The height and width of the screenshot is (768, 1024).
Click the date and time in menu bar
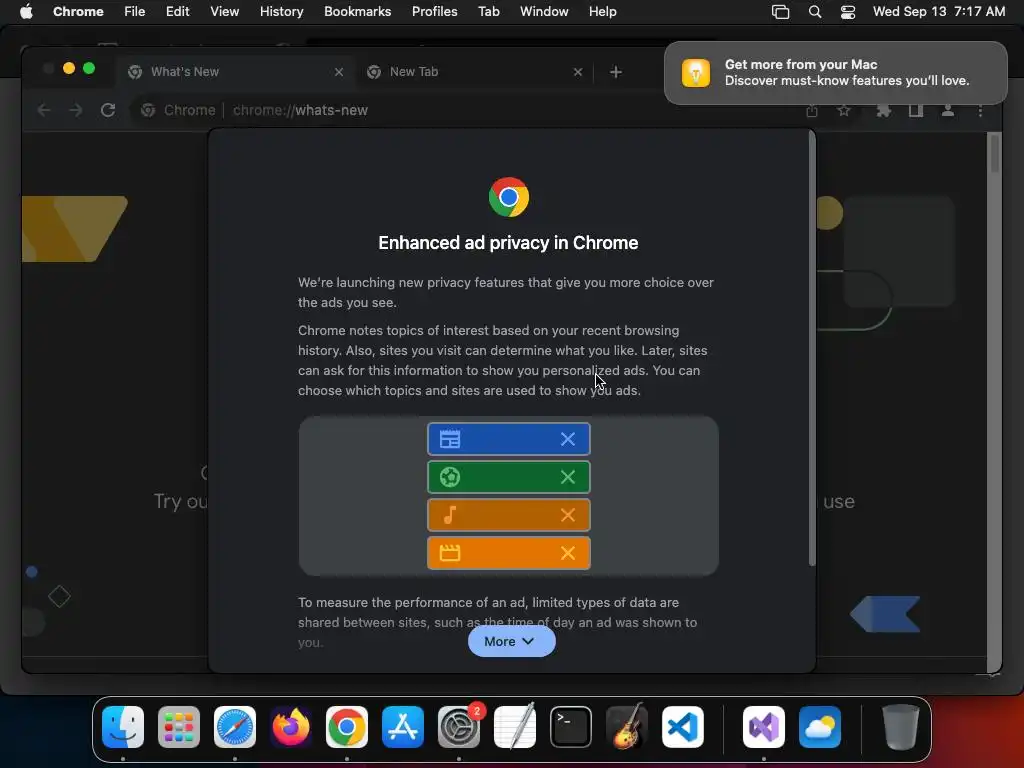pos(938,12)
